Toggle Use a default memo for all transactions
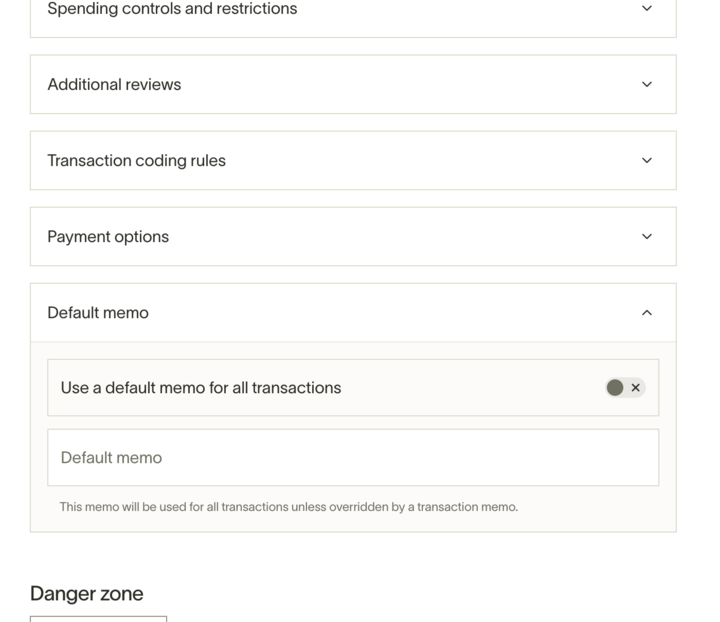The image size is (720, 622). (625, 388)
